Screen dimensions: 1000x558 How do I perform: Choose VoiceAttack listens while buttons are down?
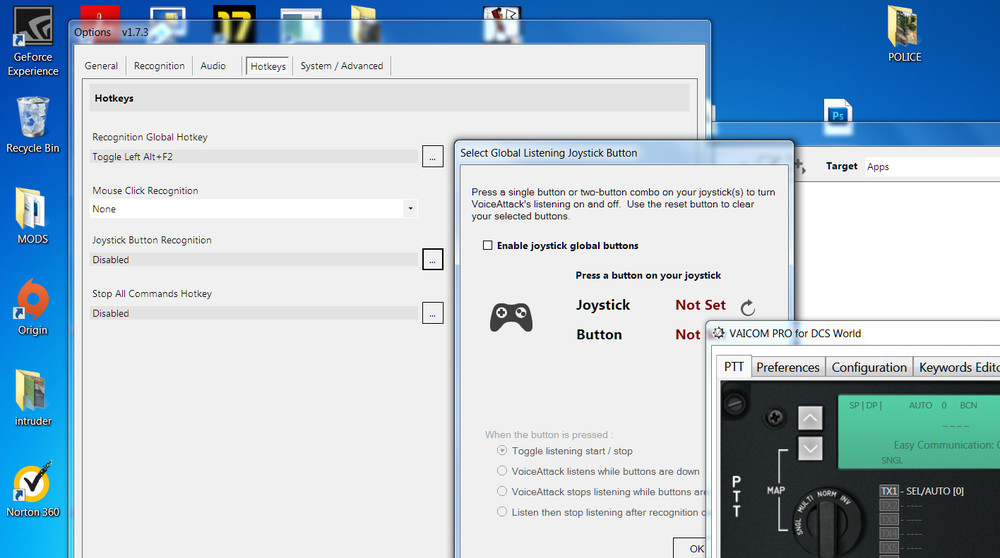502,471
